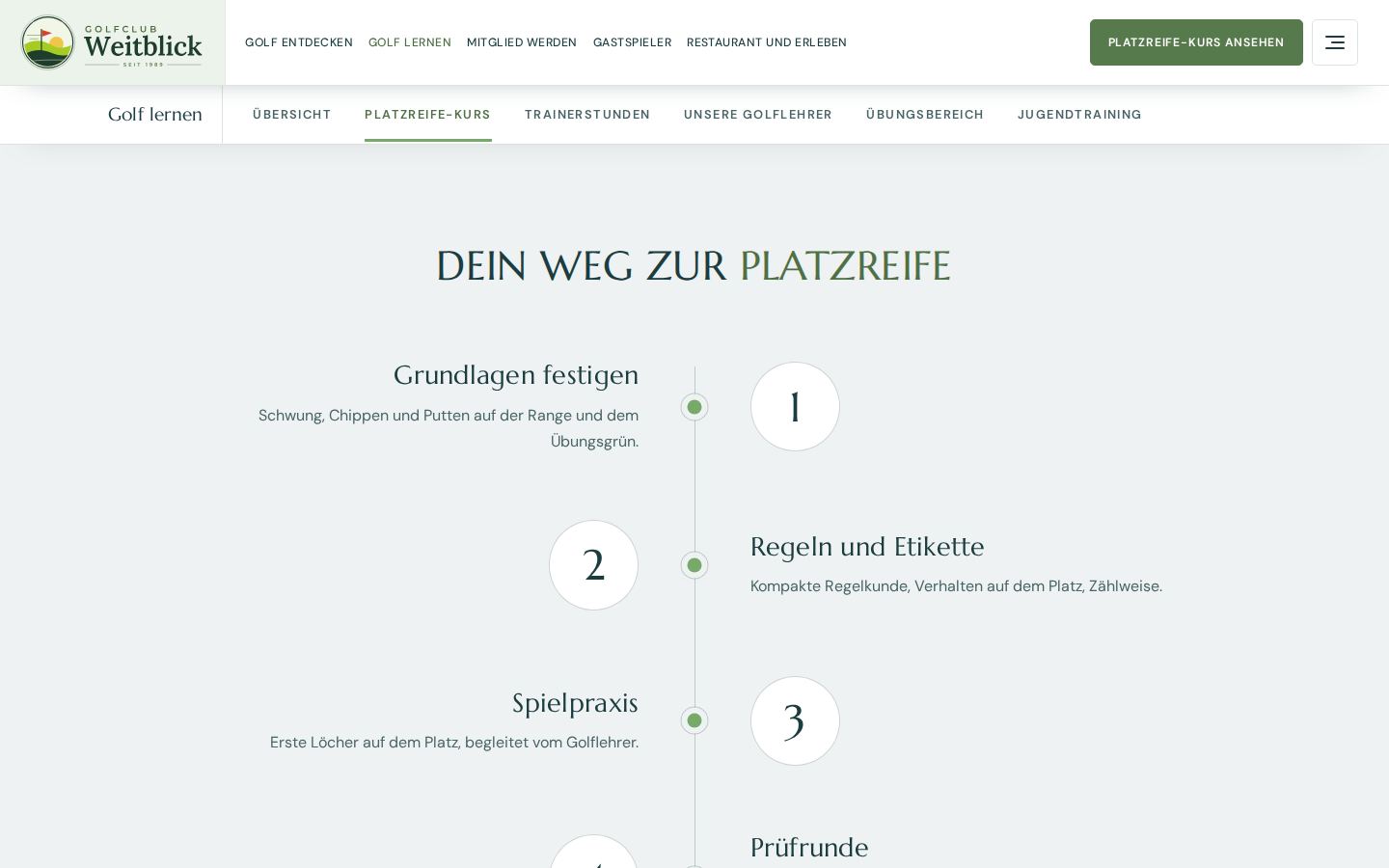Click Regeln und Etikette heading
Viewport: 1389px width, 868px height.
pos(867,546)
